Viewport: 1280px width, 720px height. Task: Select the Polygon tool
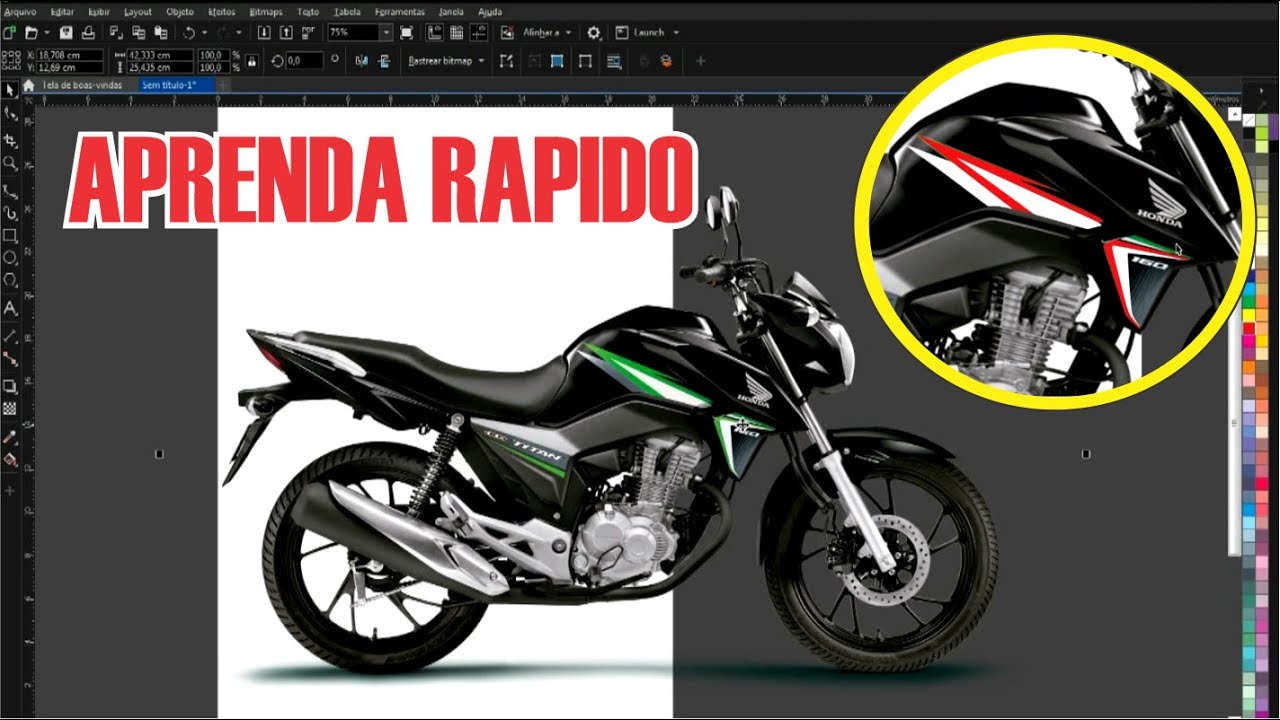[10, 281]
